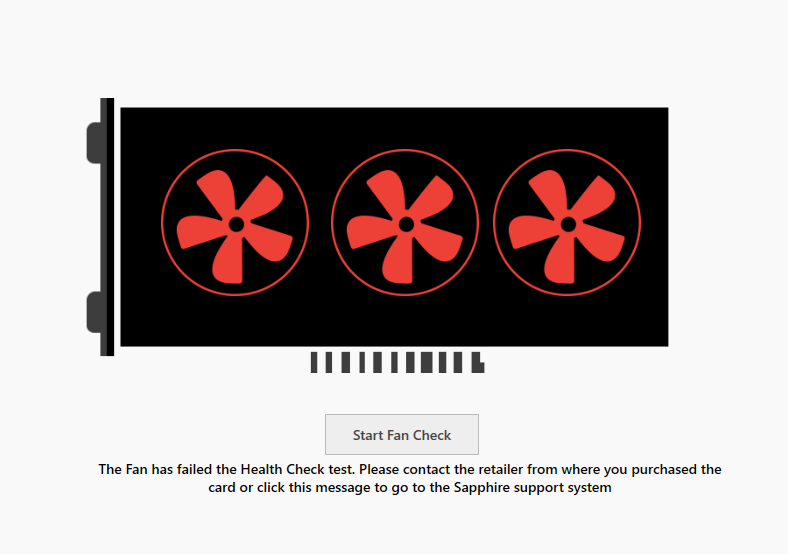788x554 pixels.
Task: Click the PCIe connector pins below card
Action: (x=398, y=362)
